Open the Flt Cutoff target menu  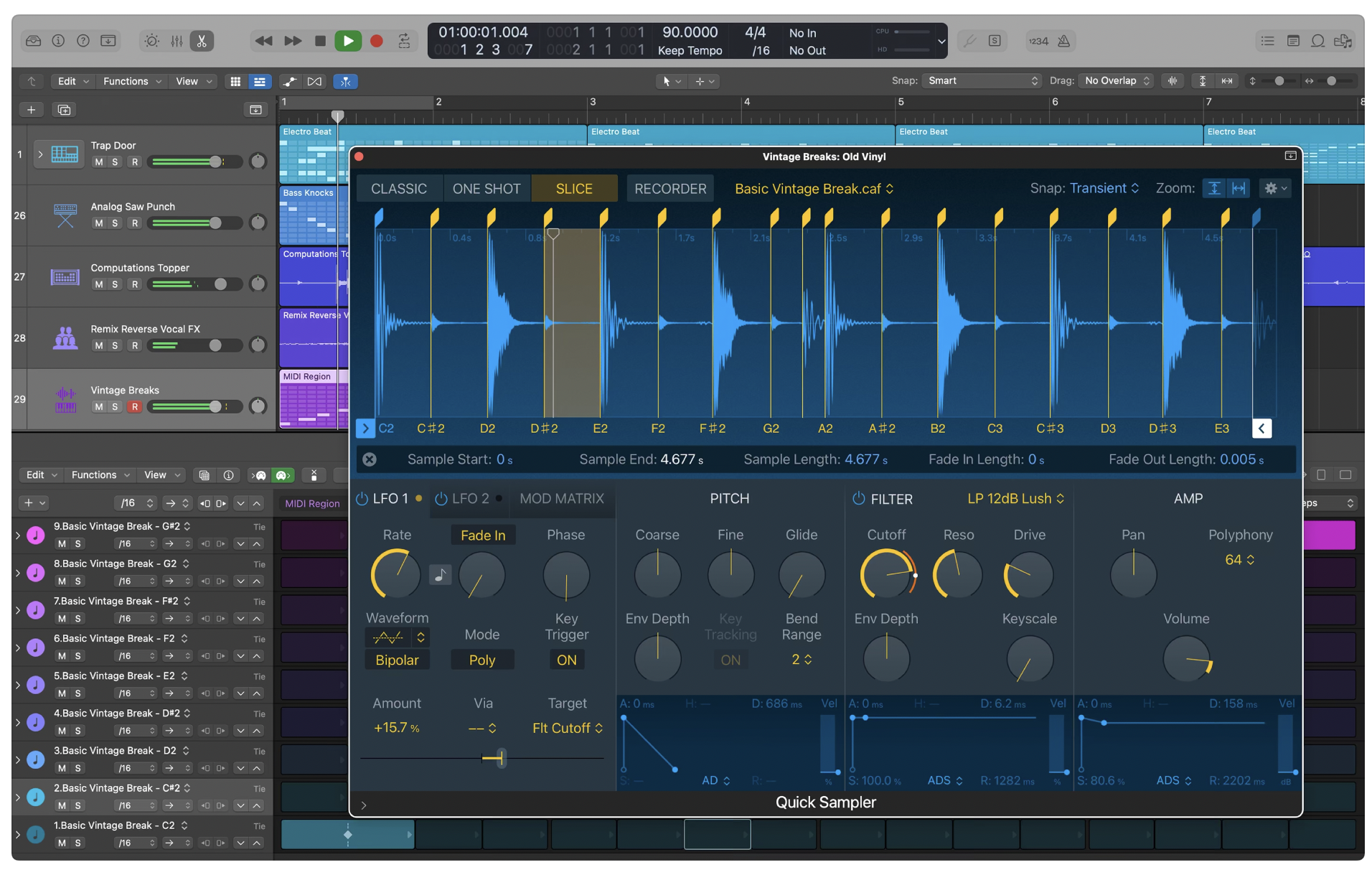pyautogui.click(x=568, y=729)
